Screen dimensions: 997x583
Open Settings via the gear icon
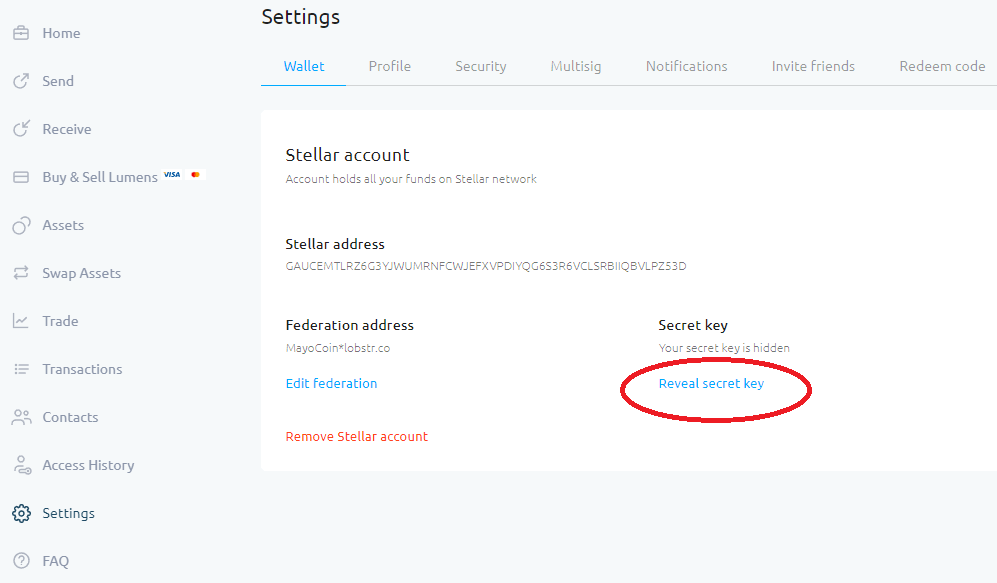[x=21, y=512]
